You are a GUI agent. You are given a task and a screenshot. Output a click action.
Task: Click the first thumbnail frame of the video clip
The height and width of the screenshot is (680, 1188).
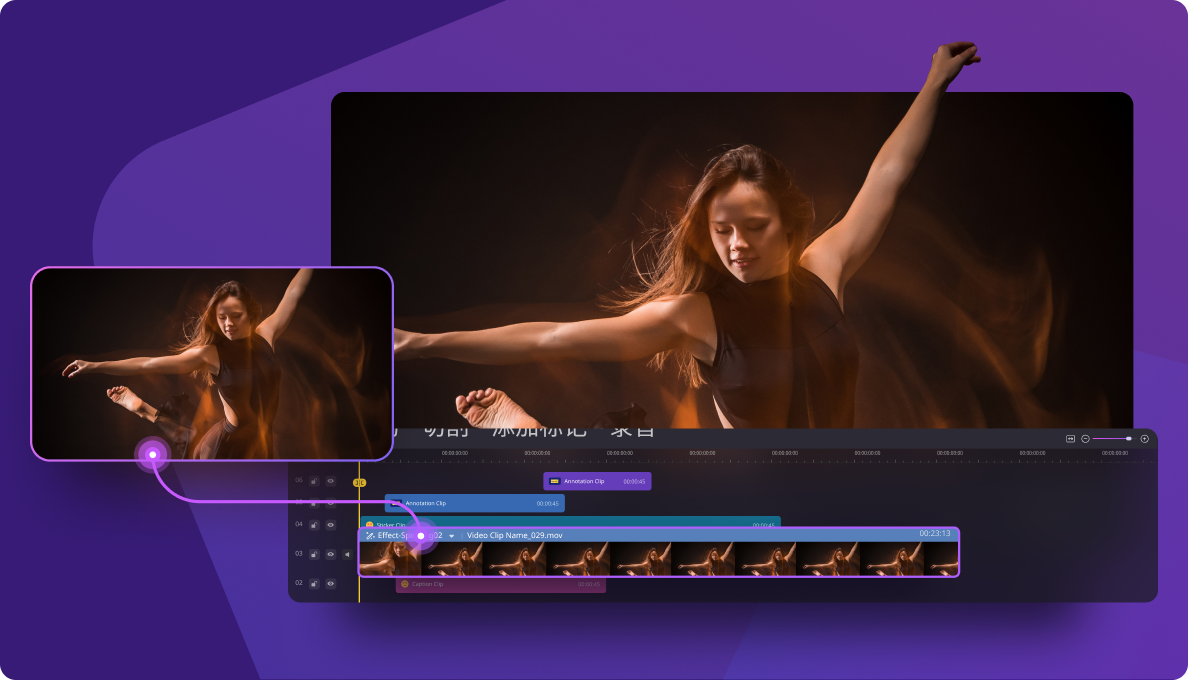pyautogui.click(x=390, y=560)
